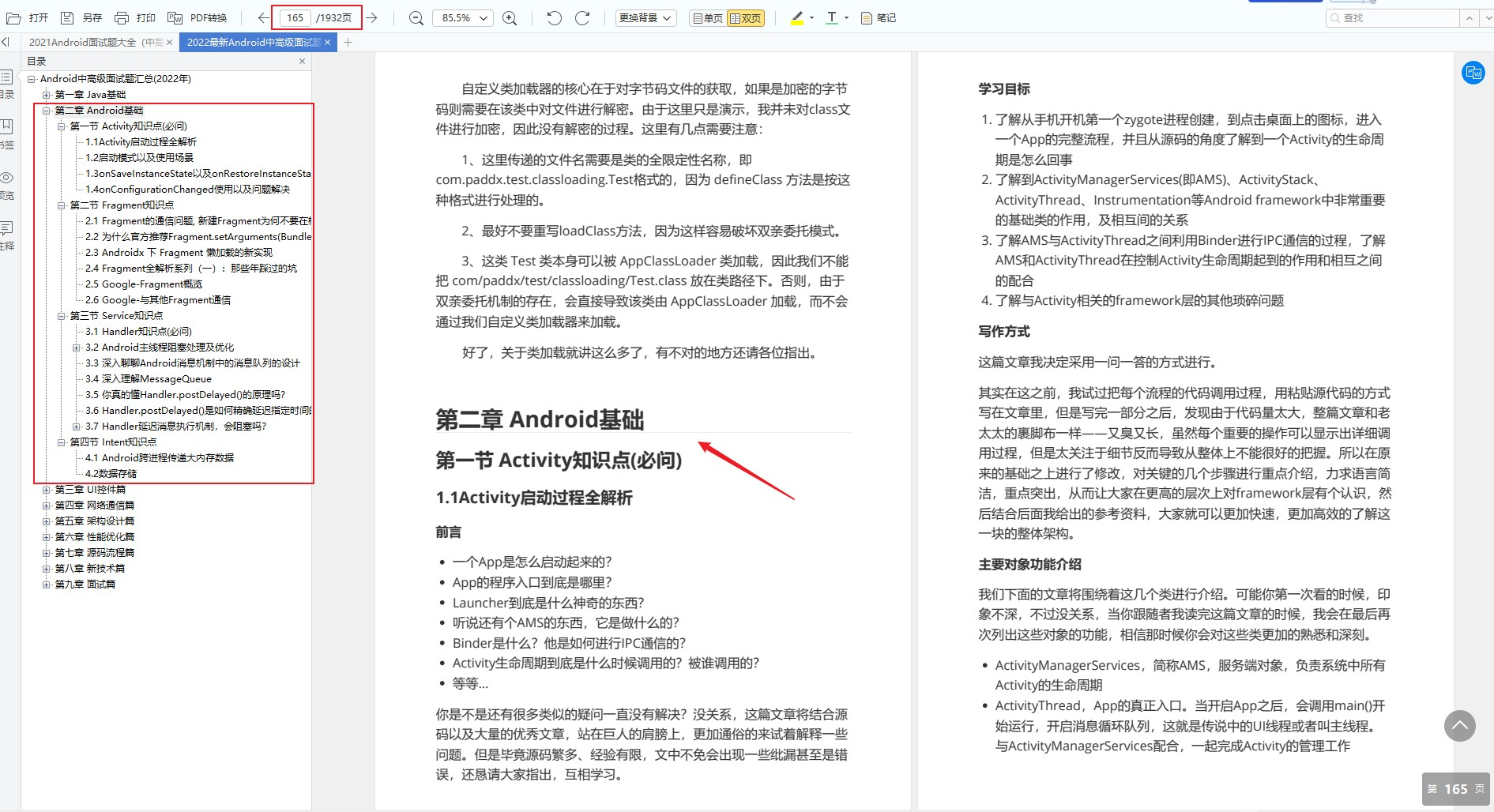The height and width of the screenshot is (812, 1494).
Task: Add a new tab with the plus
Action: pyautogui.click(x=348, y=42)
